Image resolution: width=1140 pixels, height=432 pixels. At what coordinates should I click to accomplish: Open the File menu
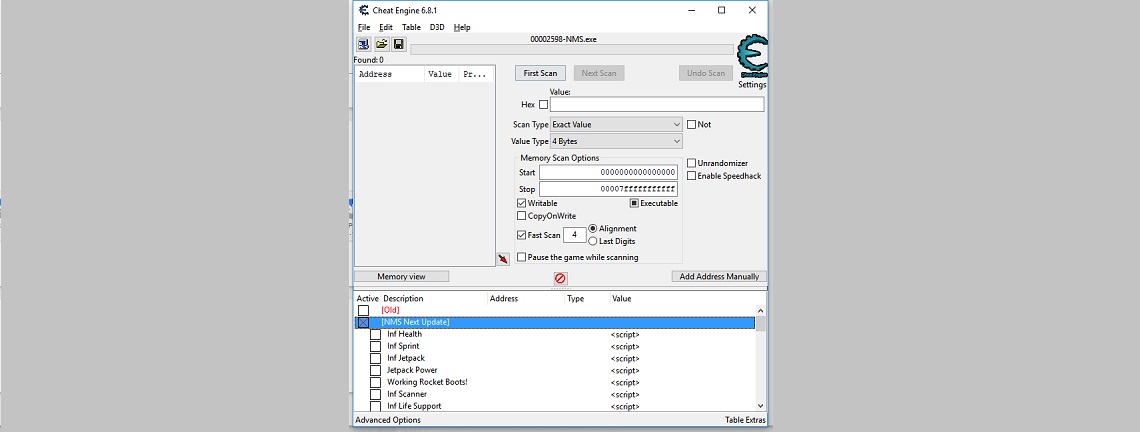[x=364, y=27]
